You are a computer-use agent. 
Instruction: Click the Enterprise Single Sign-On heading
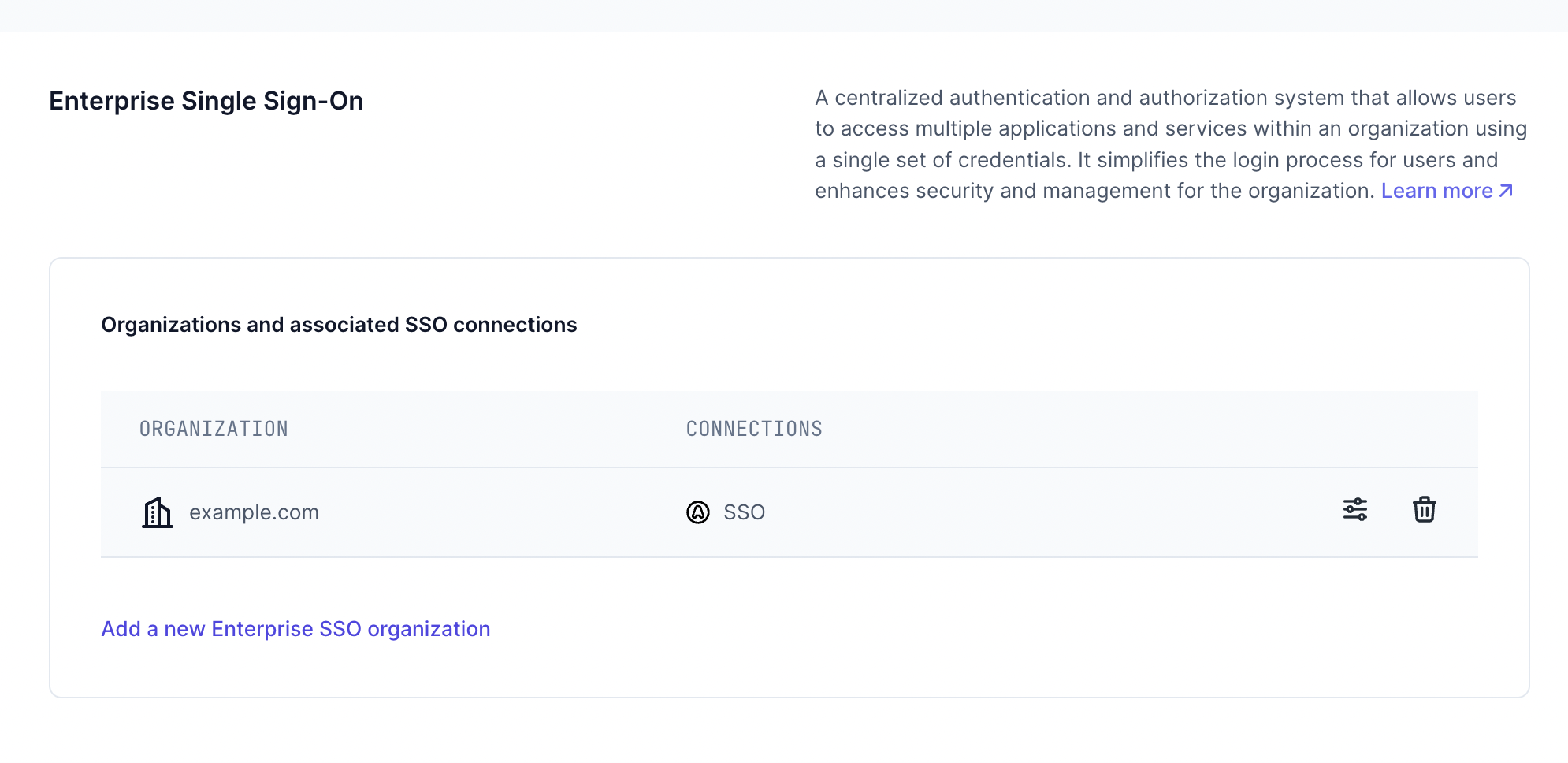(x=206, y=101)
